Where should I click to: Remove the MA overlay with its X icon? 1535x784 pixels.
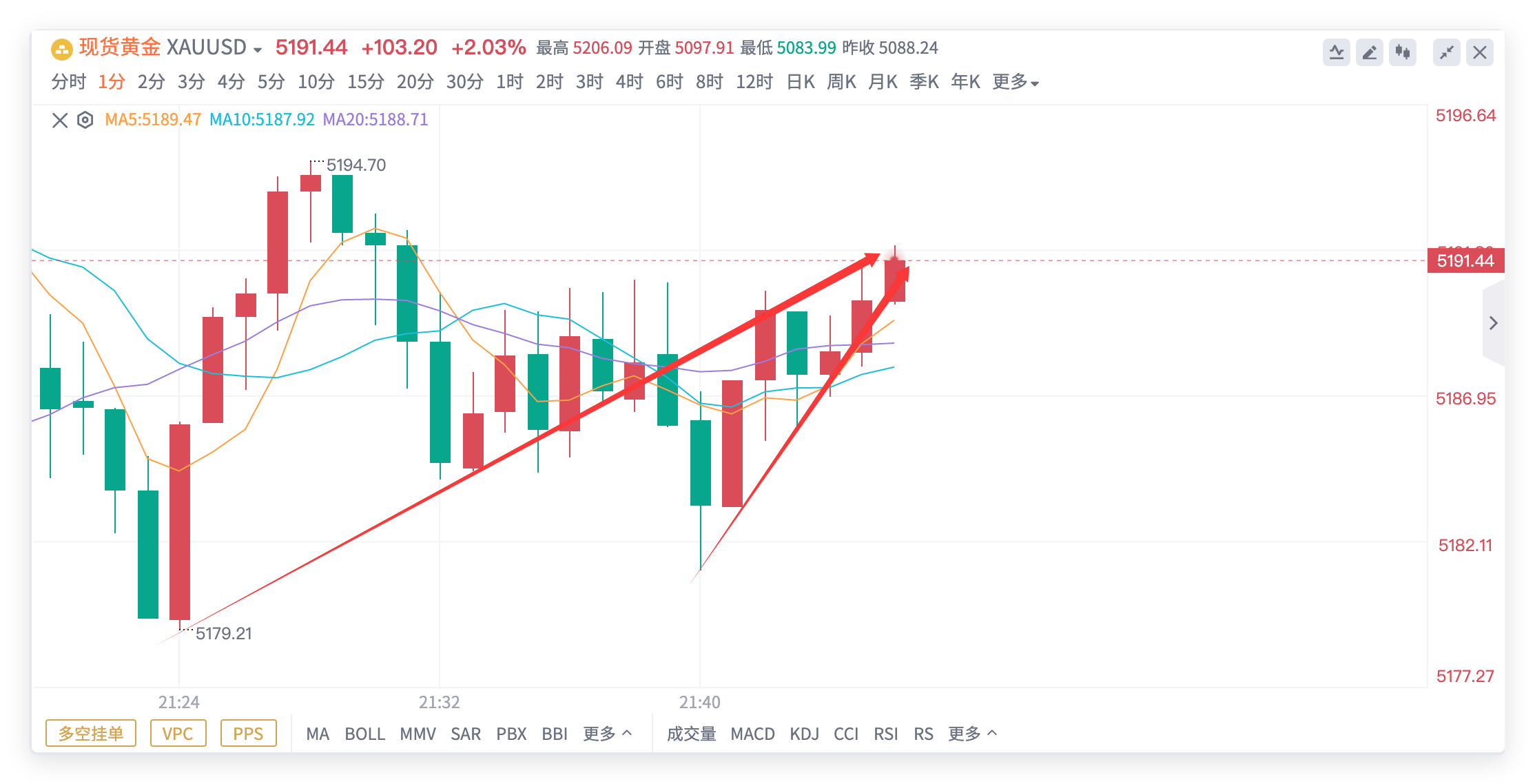[59, 120]
